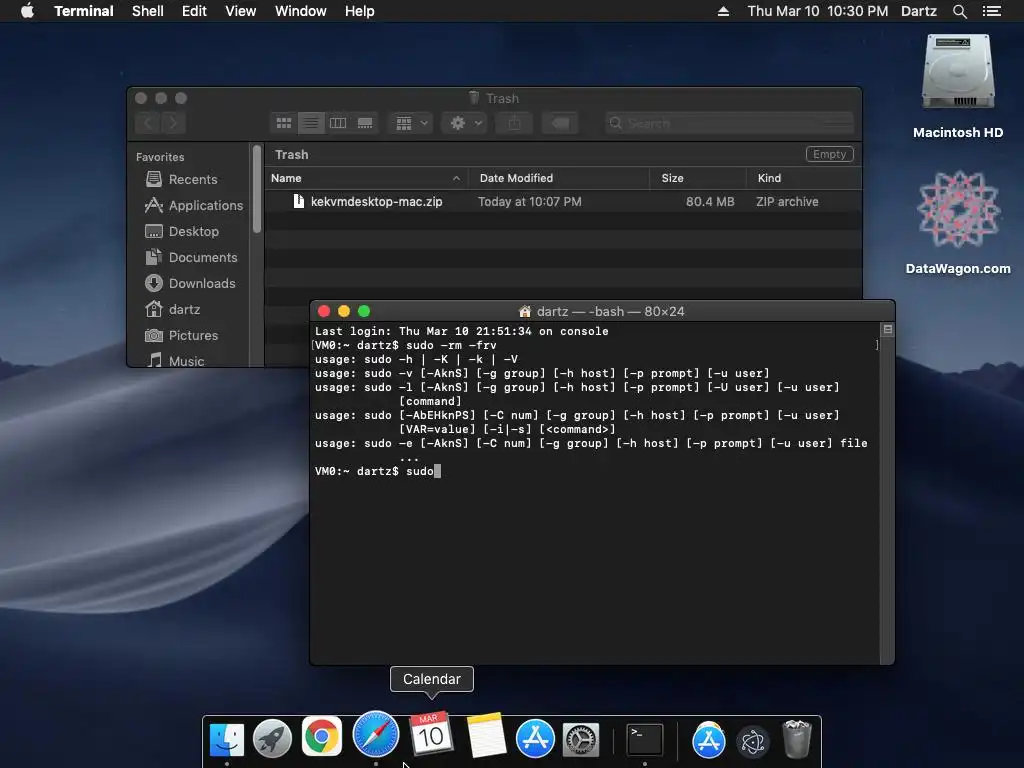Switch Trash window to list view
The height and width of the screenshot is (768, 1024).
coord(311,123)
